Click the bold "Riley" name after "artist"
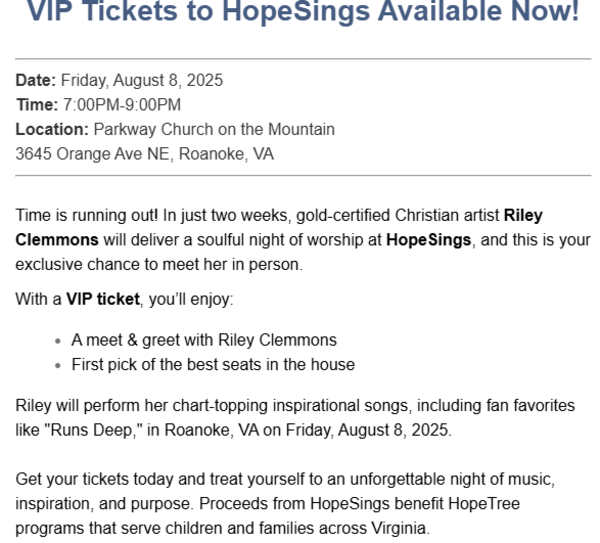 click(523, 215)
